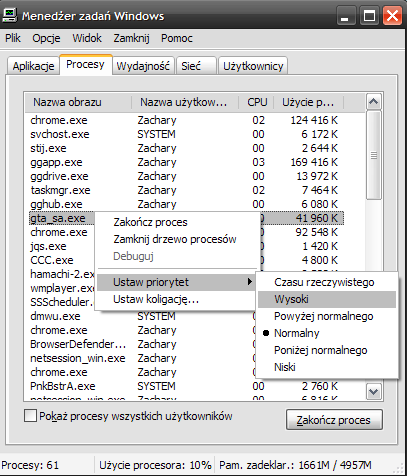The image size is (407, 476).
Task: Click Pam. zadeklar. status entry
Action: pos(295,465)
